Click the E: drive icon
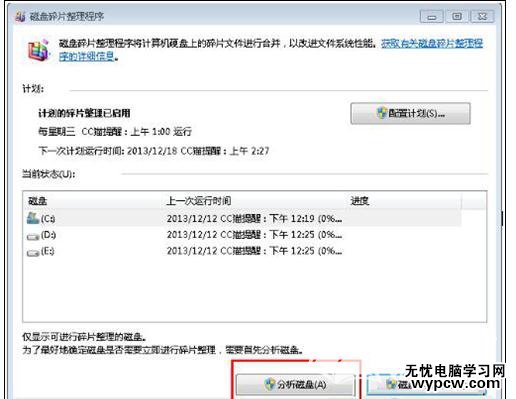This screenshot has width=516, height=399. pyautogui.click(x=33, y=252)
